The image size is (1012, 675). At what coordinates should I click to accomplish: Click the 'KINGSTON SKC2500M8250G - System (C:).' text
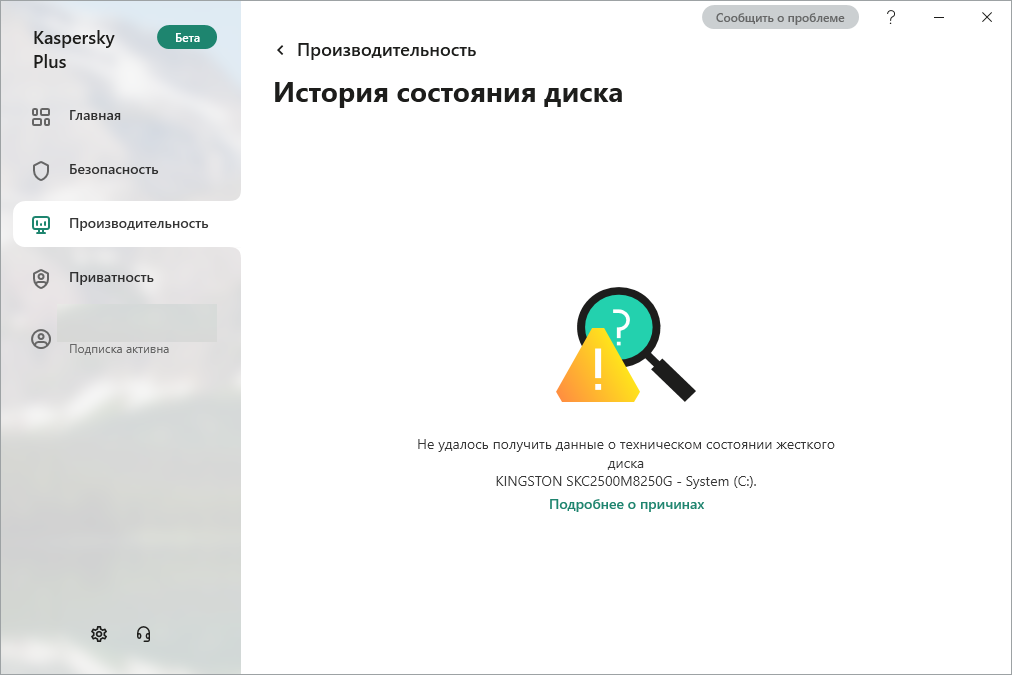coord(625,481)
